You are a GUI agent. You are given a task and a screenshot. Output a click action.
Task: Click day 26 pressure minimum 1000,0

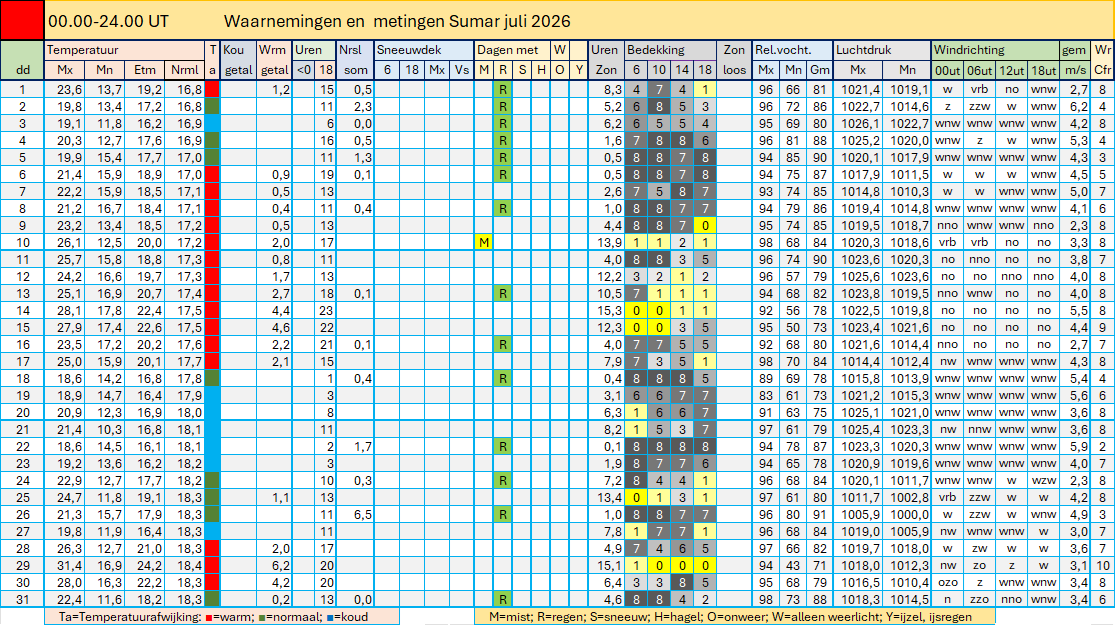(909, 514)
